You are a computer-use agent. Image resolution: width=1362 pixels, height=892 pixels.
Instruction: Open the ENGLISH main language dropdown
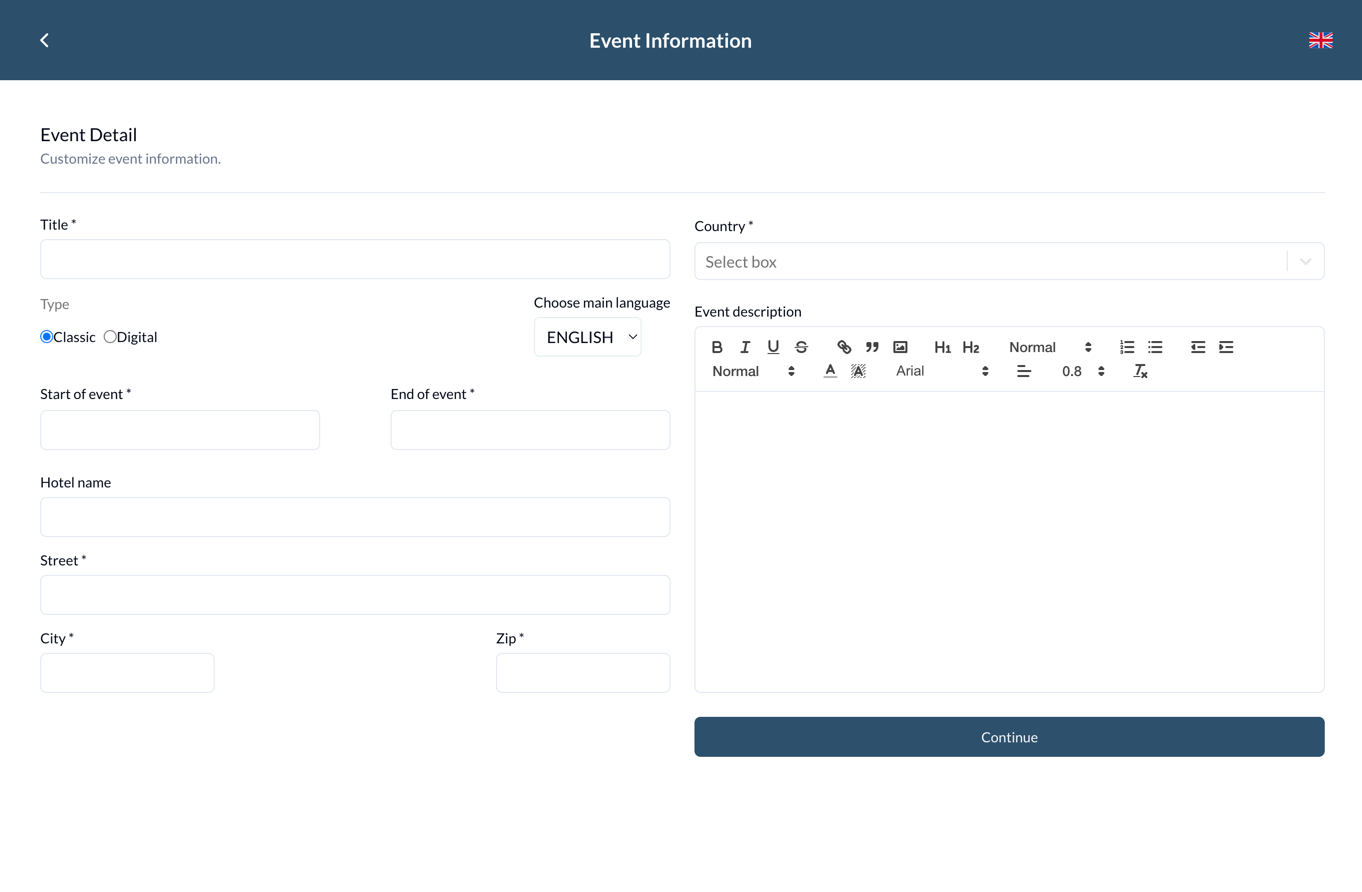[588, 337]
